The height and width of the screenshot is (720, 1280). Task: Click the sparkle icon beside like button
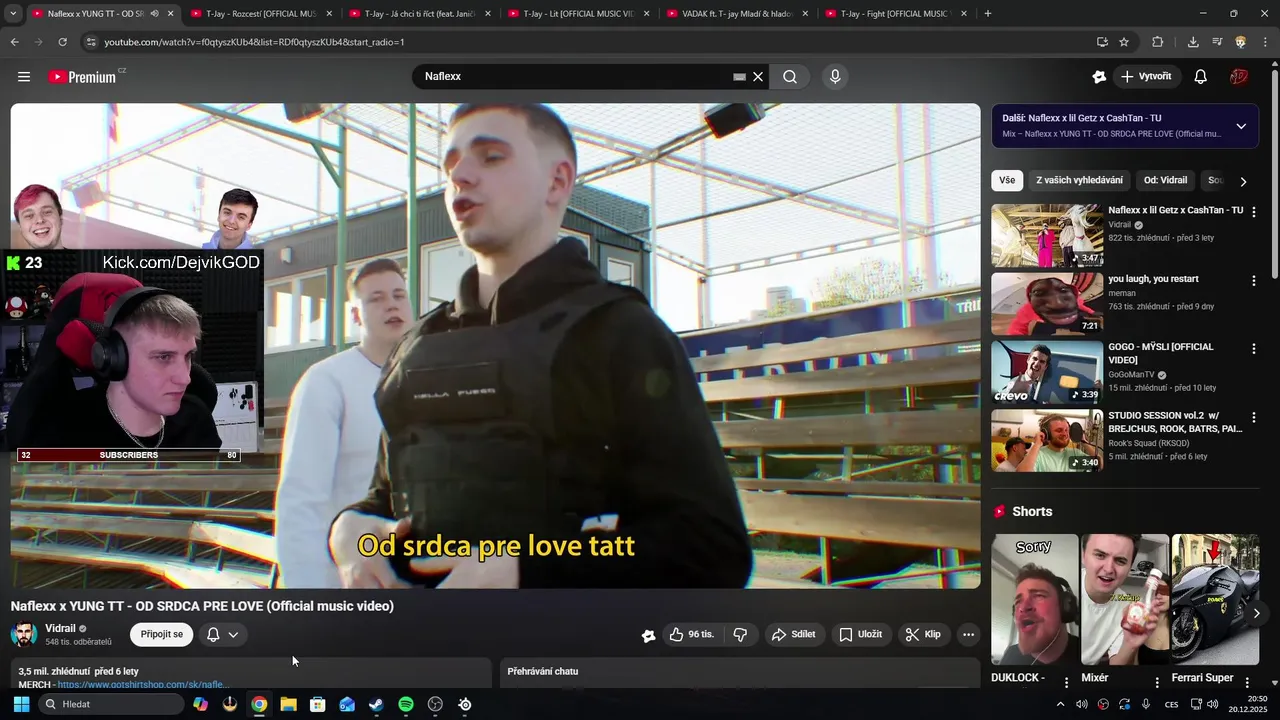point(648,635)
